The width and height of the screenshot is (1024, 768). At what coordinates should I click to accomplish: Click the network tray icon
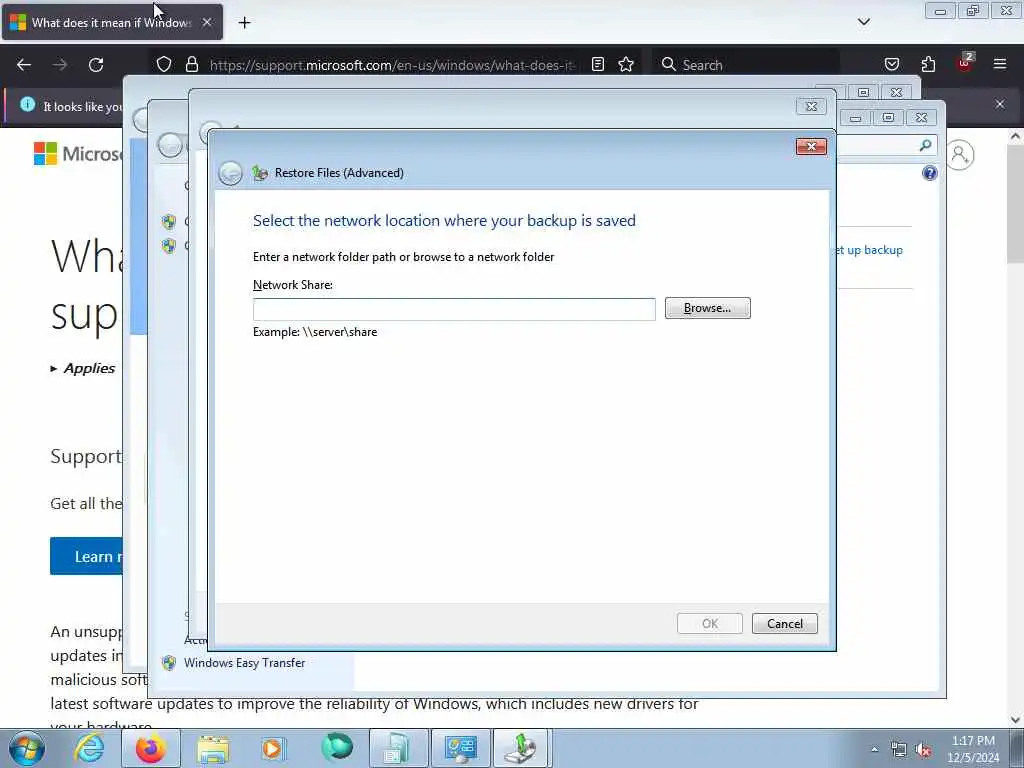pos(899,750)
